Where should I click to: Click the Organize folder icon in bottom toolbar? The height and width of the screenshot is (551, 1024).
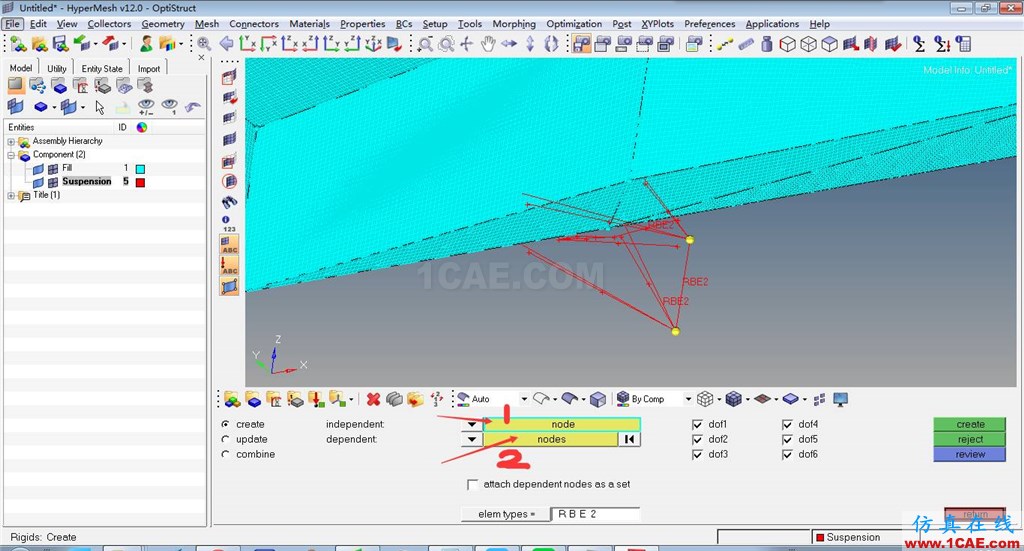(415, 399)
